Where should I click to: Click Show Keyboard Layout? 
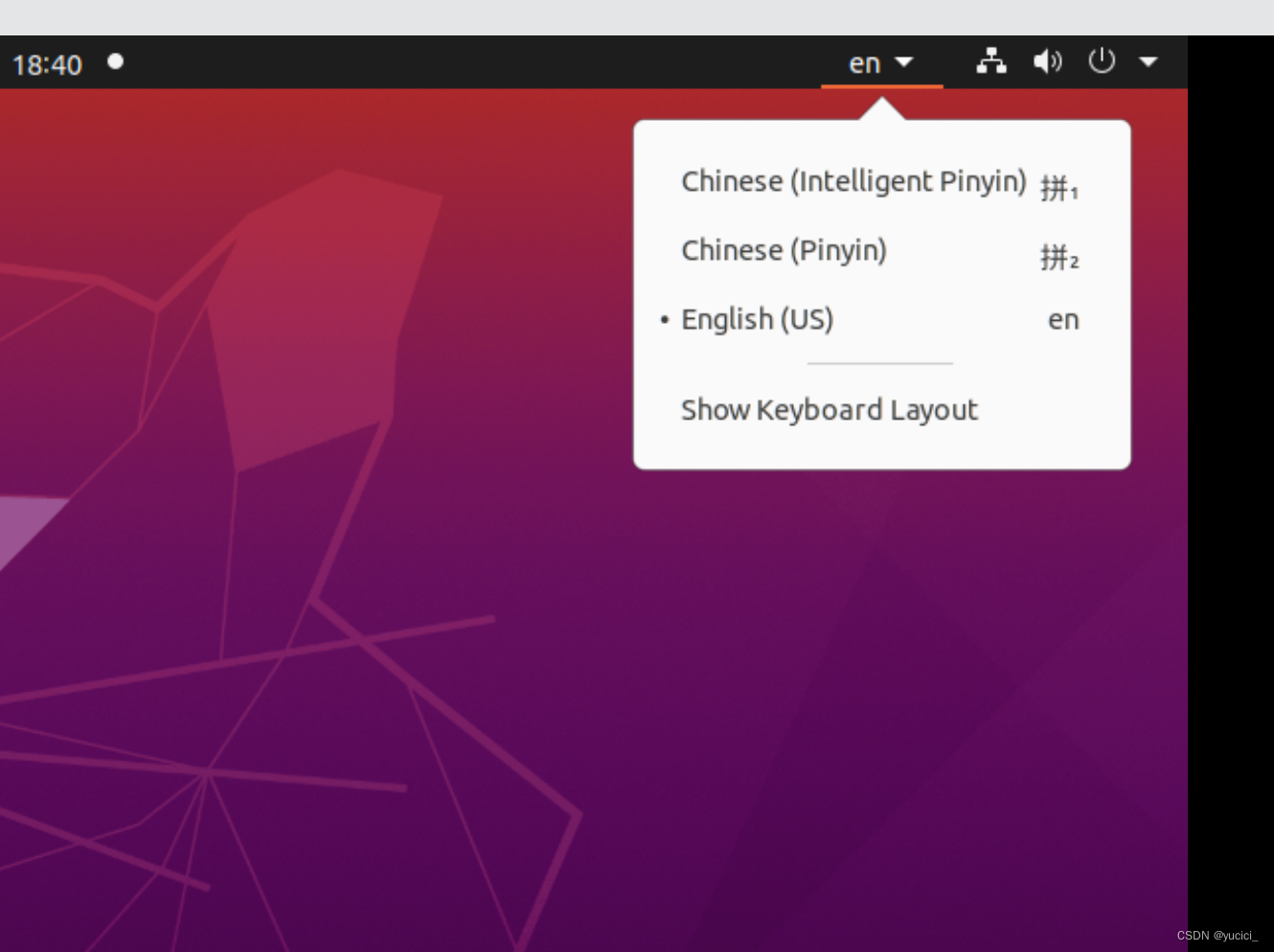828,410
